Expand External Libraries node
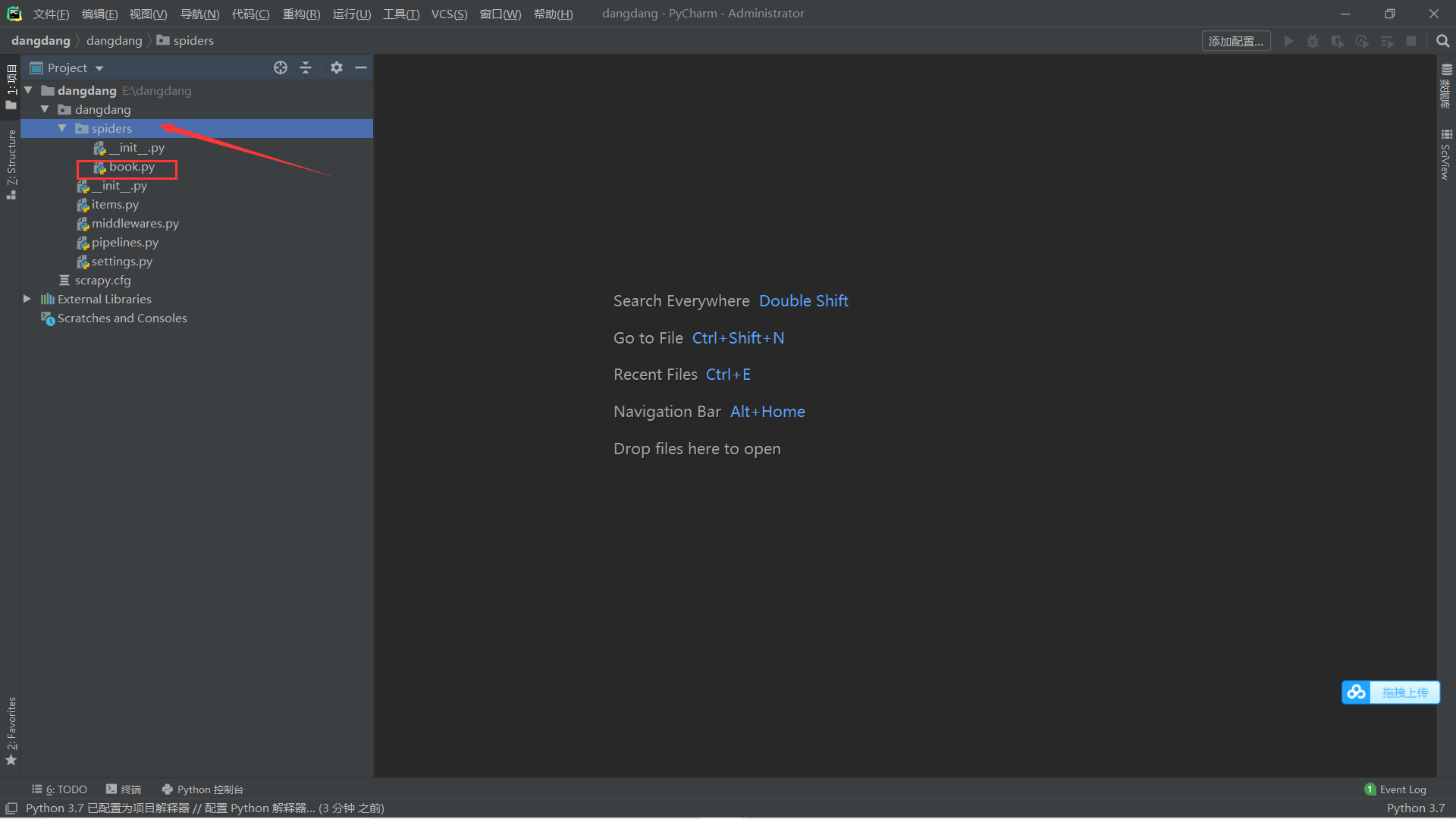Screen dimensions: 1456x819 (x=27, y=299)
